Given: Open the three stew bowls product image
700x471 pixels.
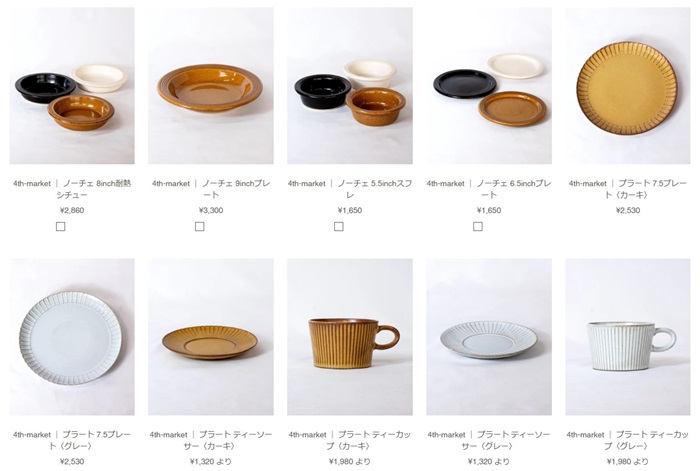Looking at the screenshot, I should click(x=72, y=86).
